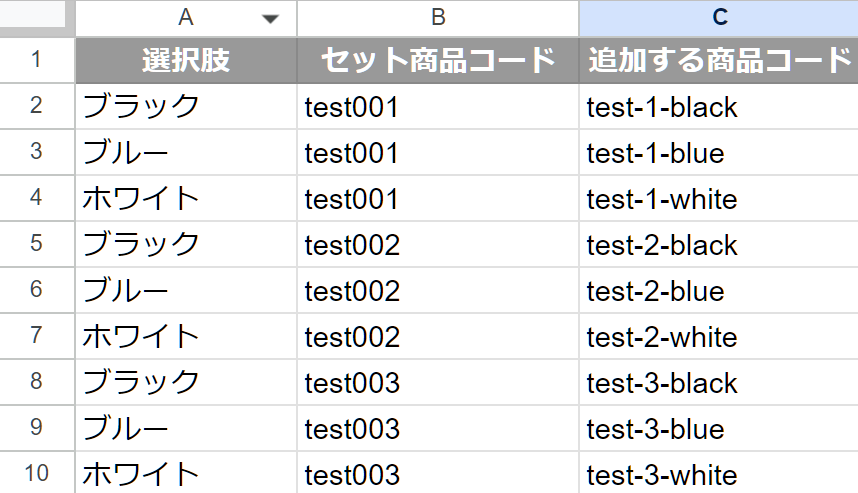The height and width of the screenshot is (493, 858).
Task: Select cell containing test-2-blue
Action: click(655, 291)
